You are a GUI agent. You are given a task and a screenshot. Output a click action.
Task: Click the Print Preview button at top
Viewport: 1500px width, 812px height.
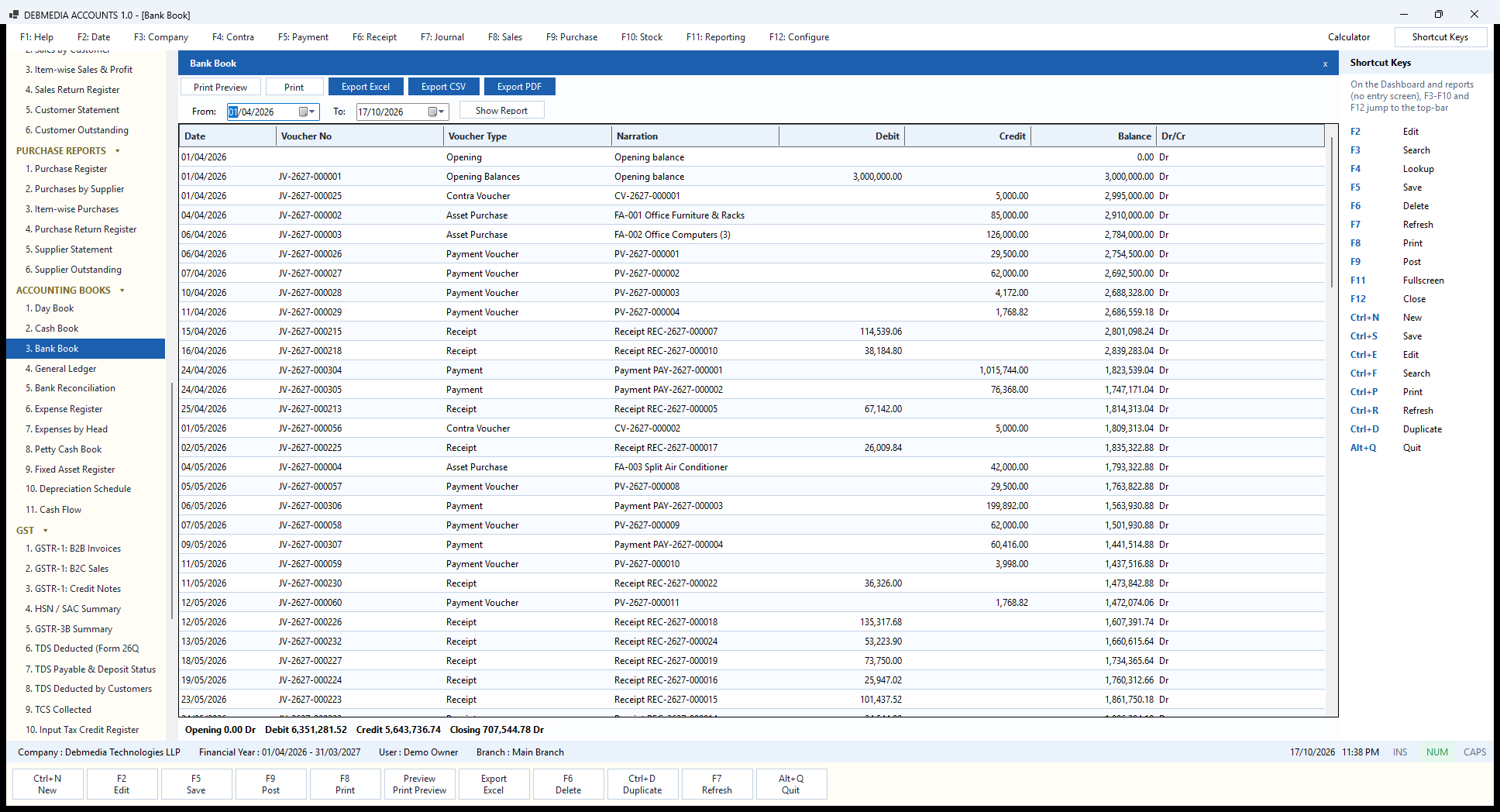(220, 87)
